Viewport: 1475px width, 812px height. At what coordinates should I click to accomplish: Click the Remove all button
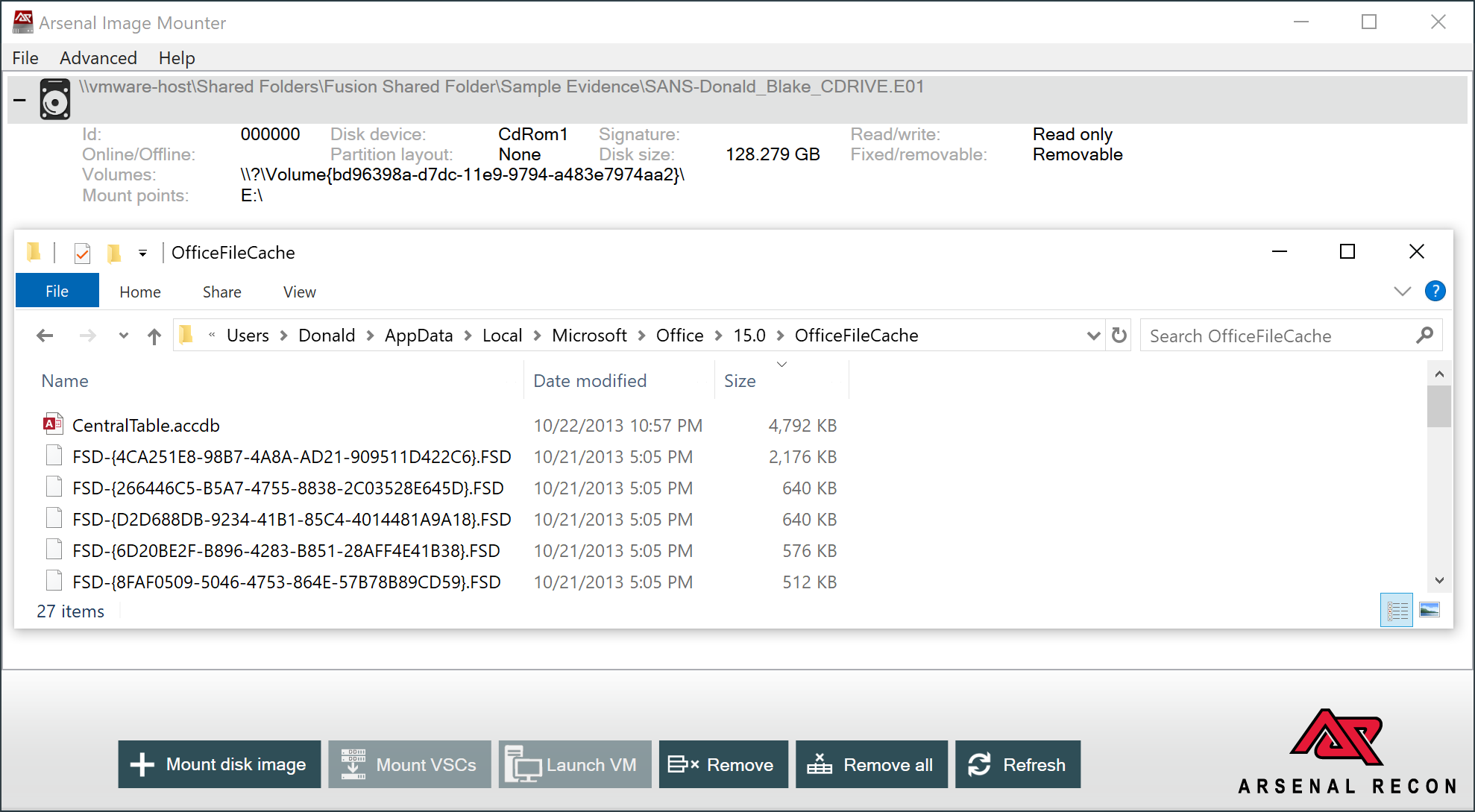(871, 764)
